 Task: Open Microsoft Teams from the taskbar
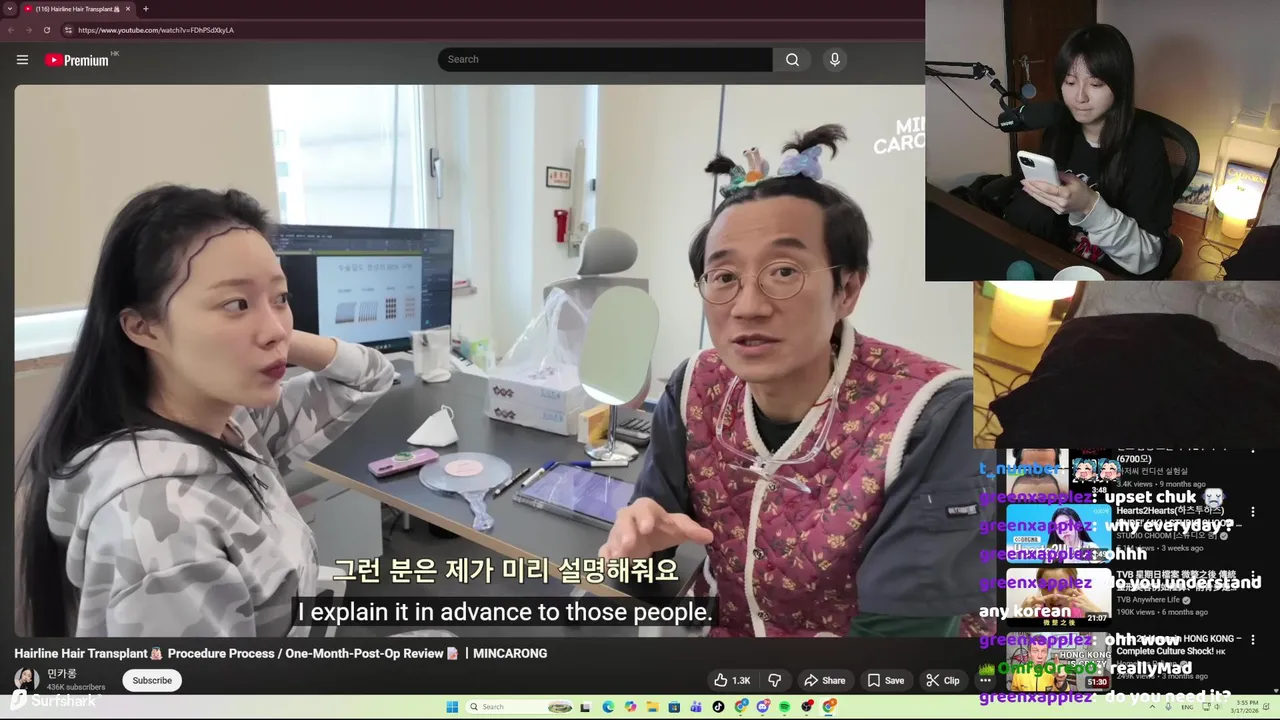point(696,707)
